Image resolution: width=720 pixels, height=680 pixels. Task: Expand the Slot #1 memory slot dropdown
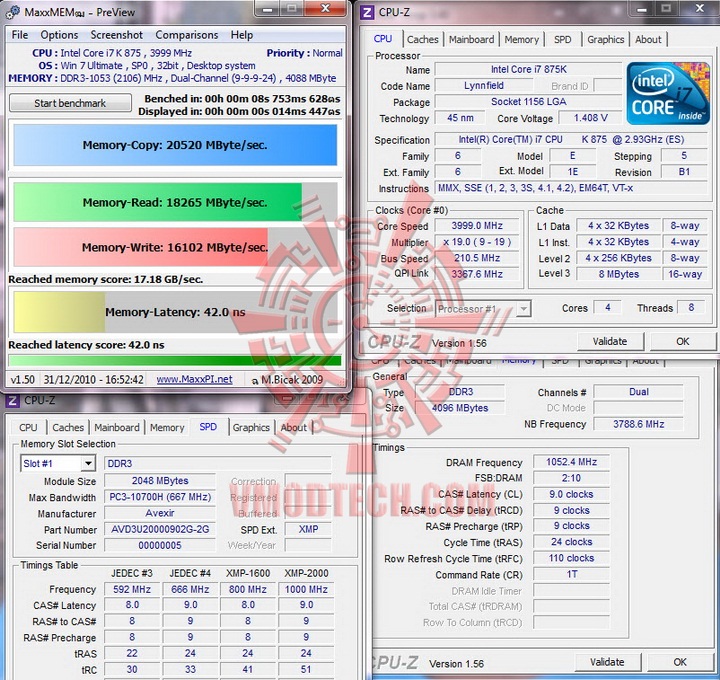(88, 463)
